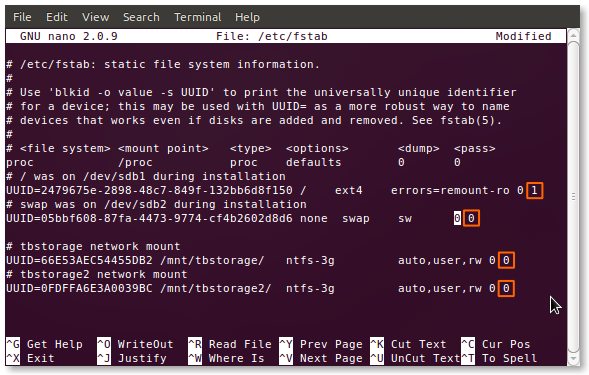The height and width of the screenshot is (375, 589).
Task: Click boxed 0 on tbstorage2 line
Action: pos(506,289)
